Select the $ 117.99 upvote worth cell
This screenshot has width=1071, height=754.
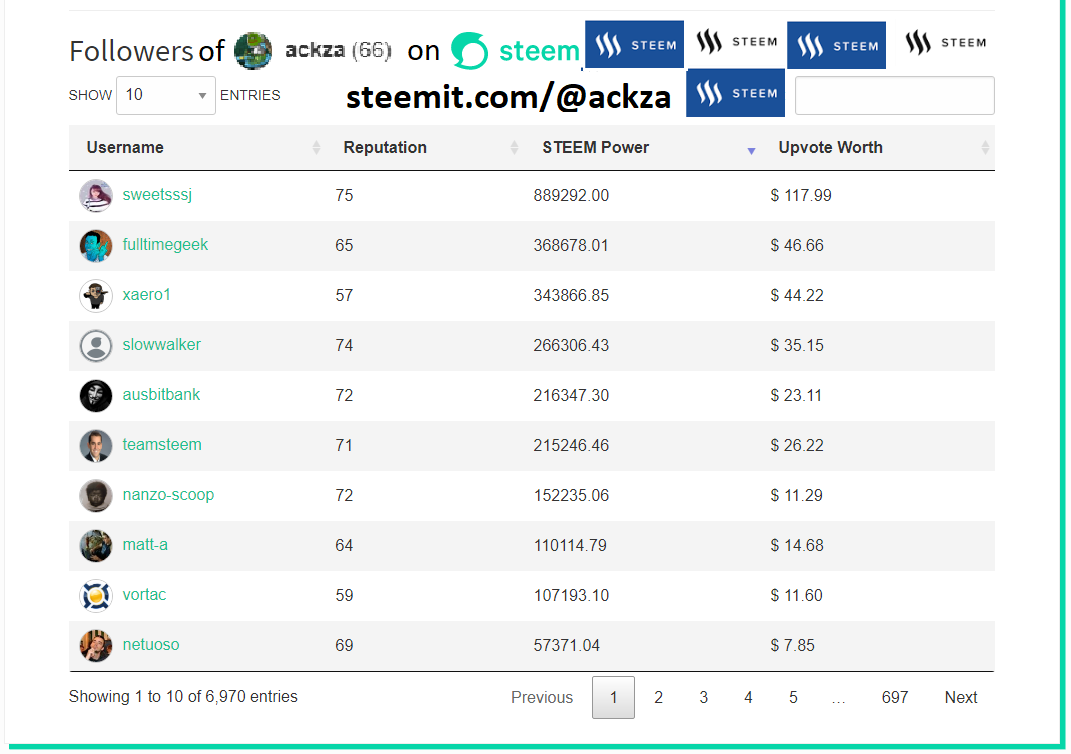coord(801,195)
